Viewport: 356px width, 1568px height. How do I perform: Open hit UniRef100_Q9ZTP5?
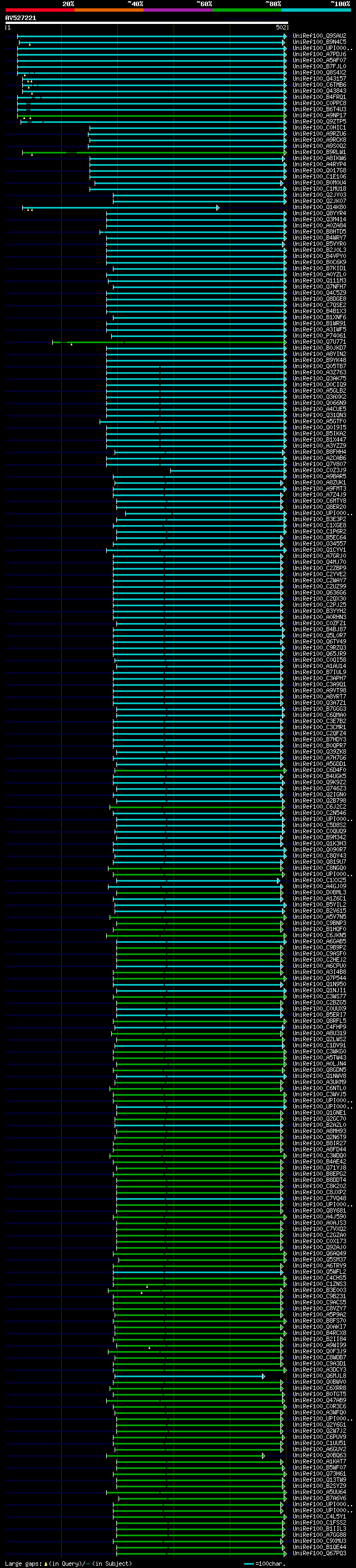pyautogui.click(x=319, y=122)
